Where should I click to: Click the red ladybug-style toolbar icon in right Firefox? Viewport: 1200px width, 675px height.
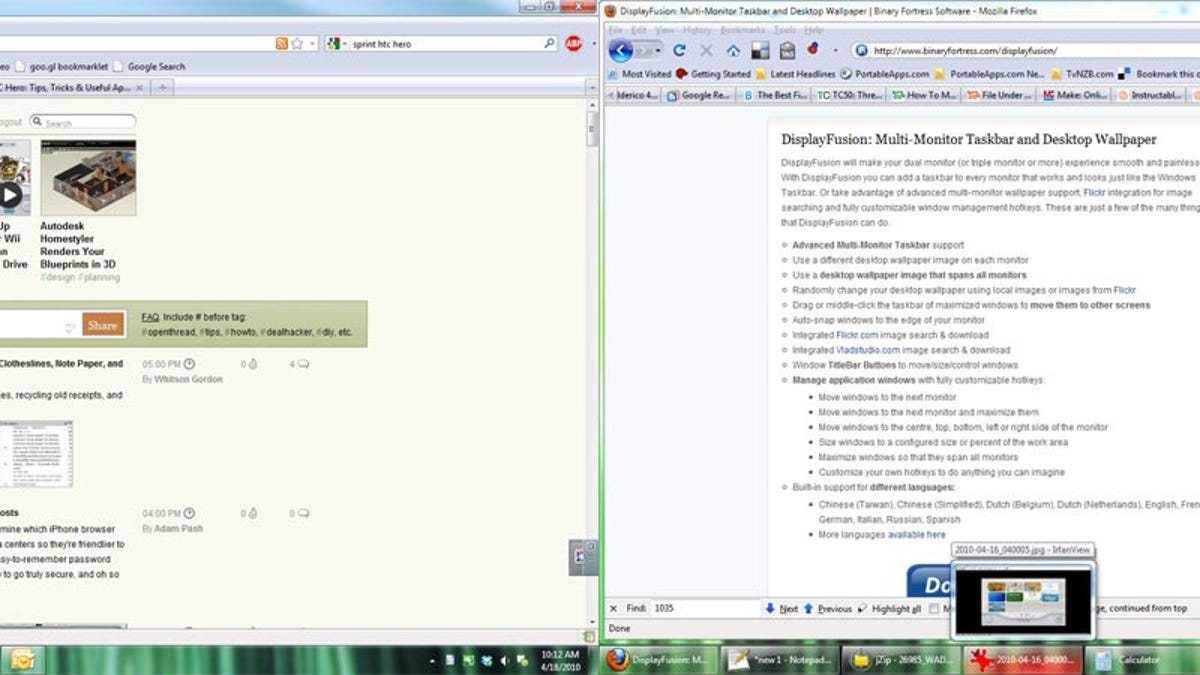(812, 49)
